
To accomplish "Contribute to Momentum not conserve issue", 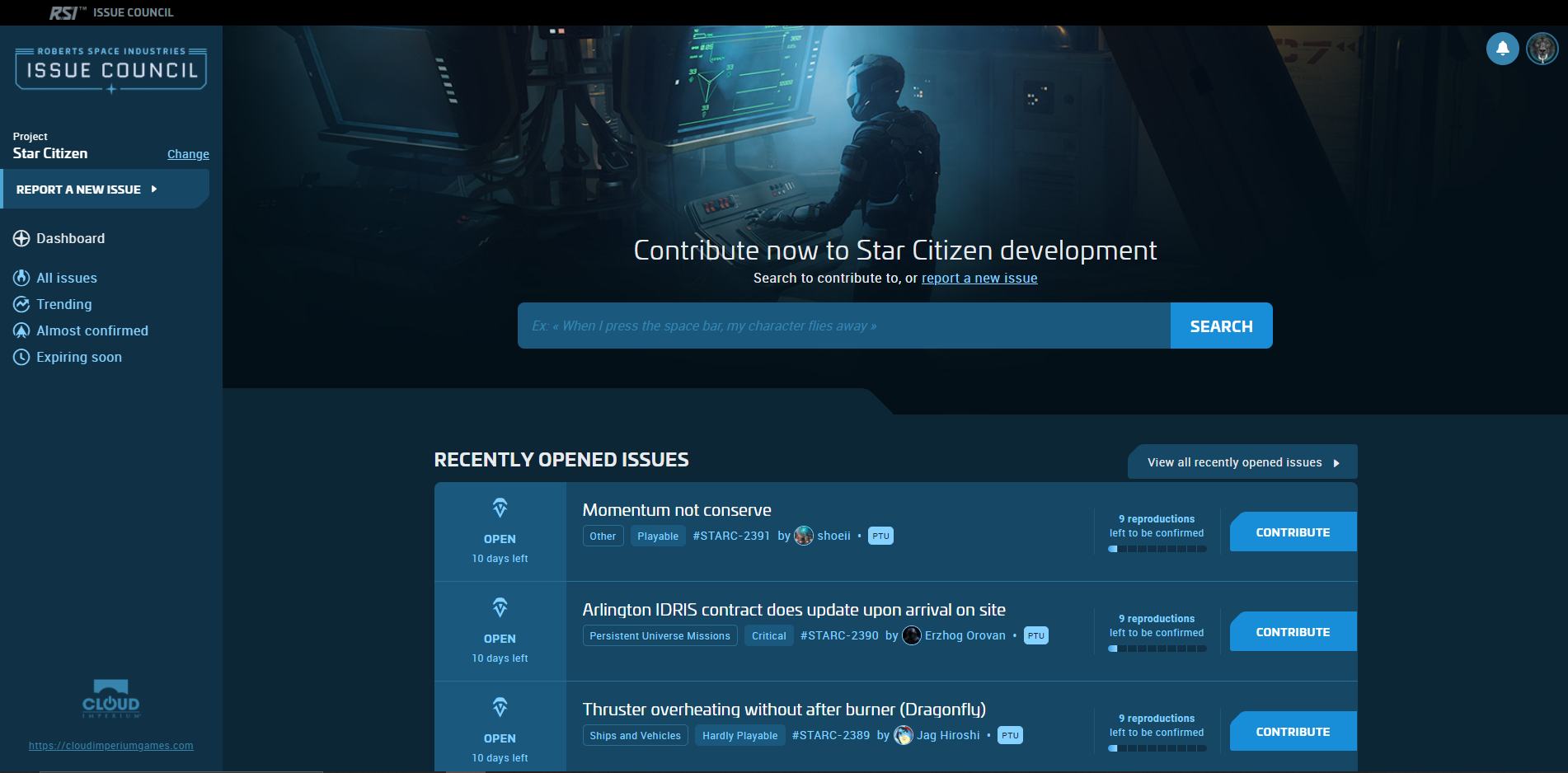I will coord(1293,532).
